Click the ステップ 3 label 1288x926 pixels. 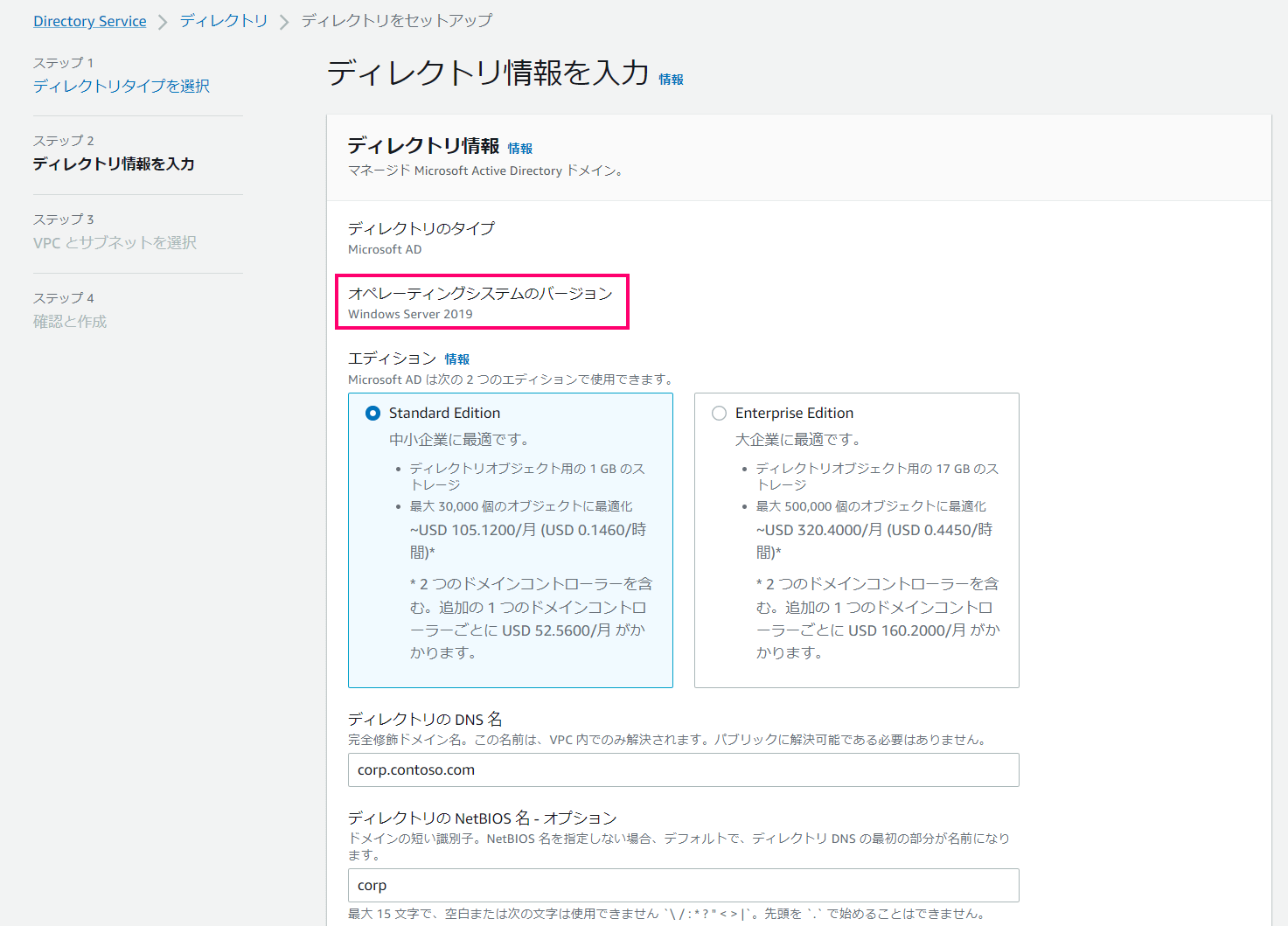point(64,219)
